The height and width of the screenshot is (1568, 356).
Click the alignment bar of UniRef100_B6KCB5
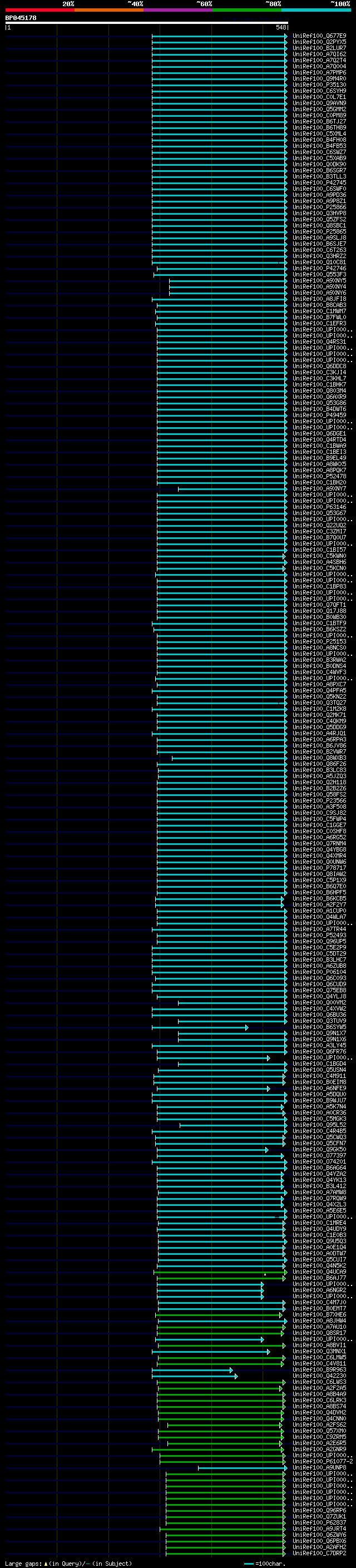click(220, 898)
